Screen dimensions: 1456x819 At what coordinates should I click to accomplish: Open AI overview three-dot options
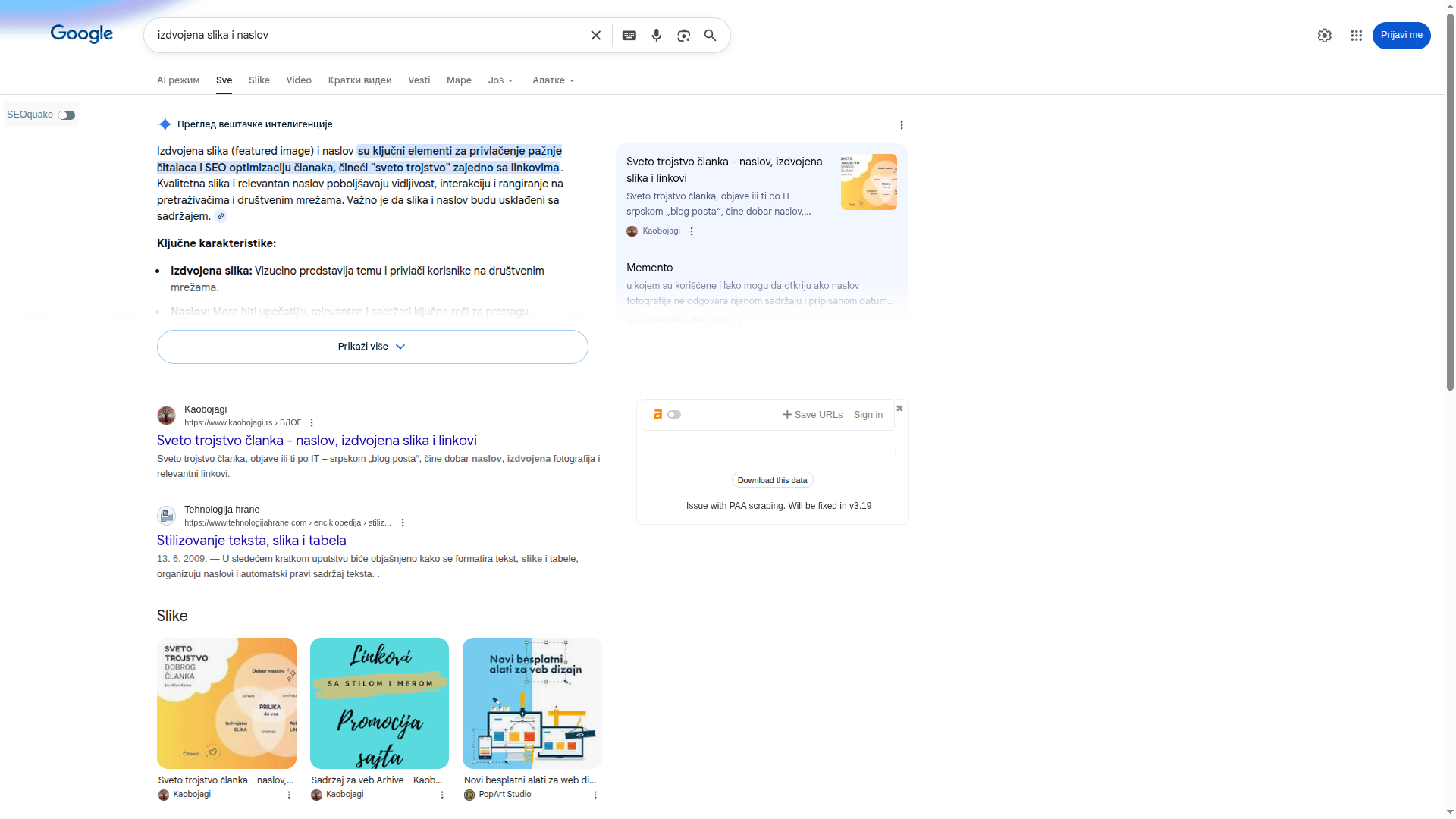[902, 125]
